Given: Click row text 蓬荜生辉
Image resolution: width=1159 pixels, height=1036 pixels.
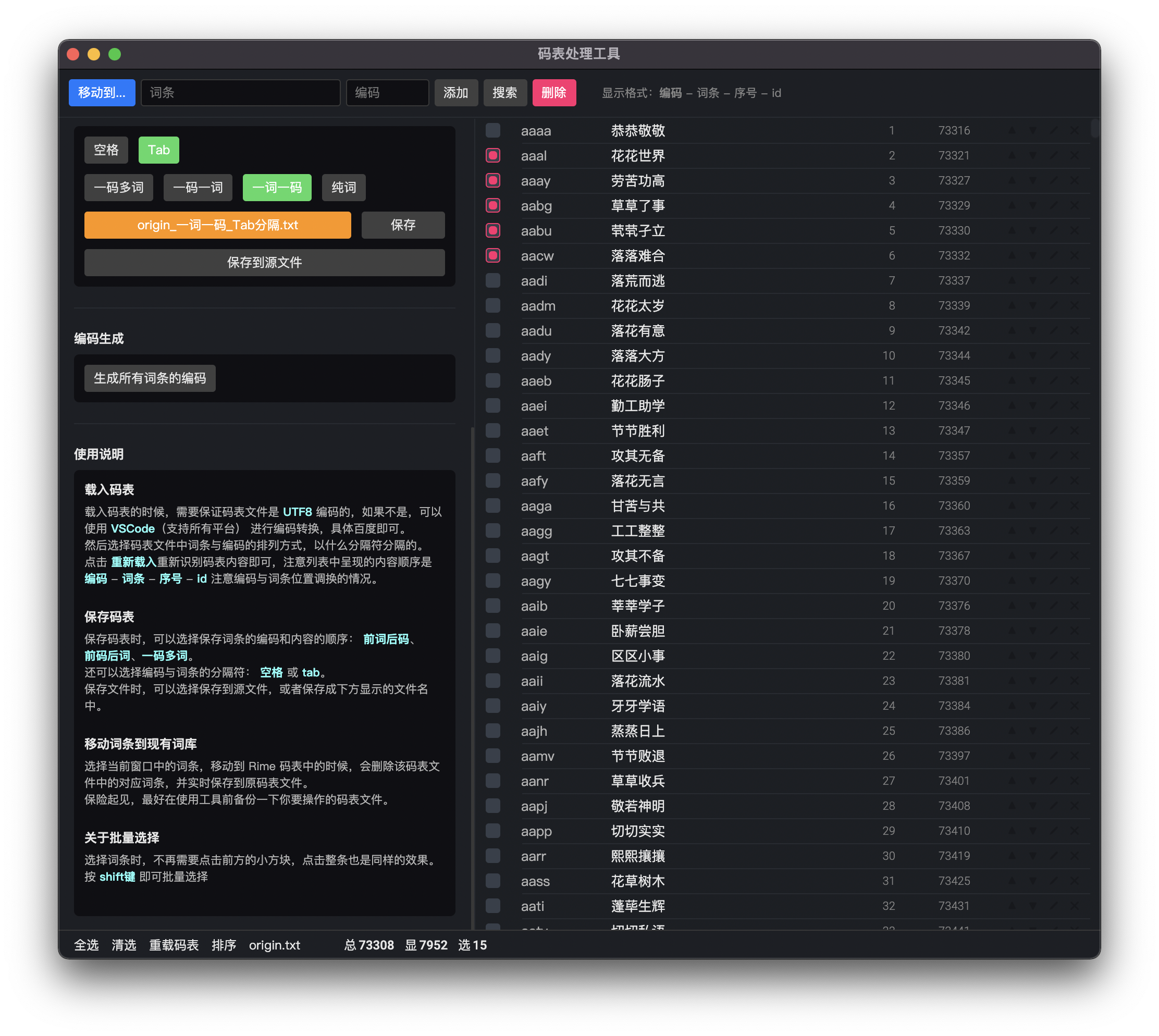Looking at the screenshot, I should tap(637, 906).
